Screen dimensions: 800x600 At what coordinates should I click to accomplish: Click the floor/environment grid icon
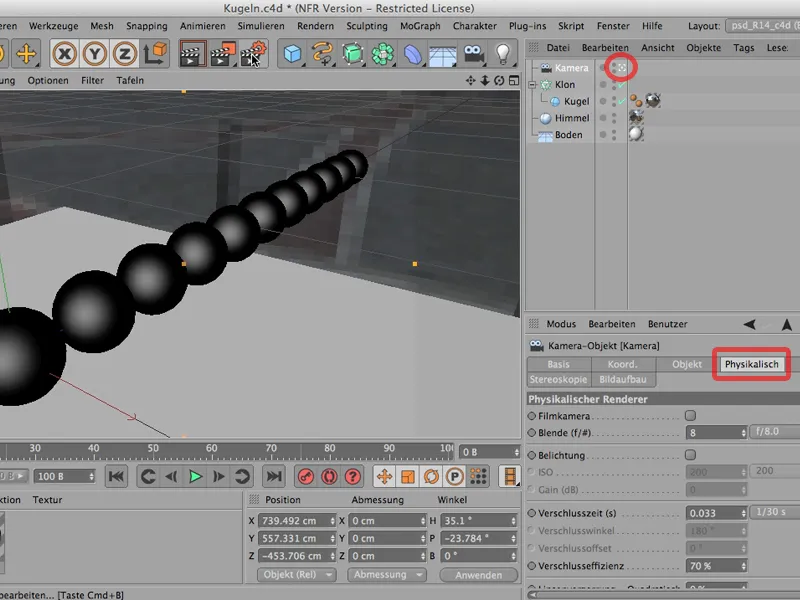(x=443, y=54)
